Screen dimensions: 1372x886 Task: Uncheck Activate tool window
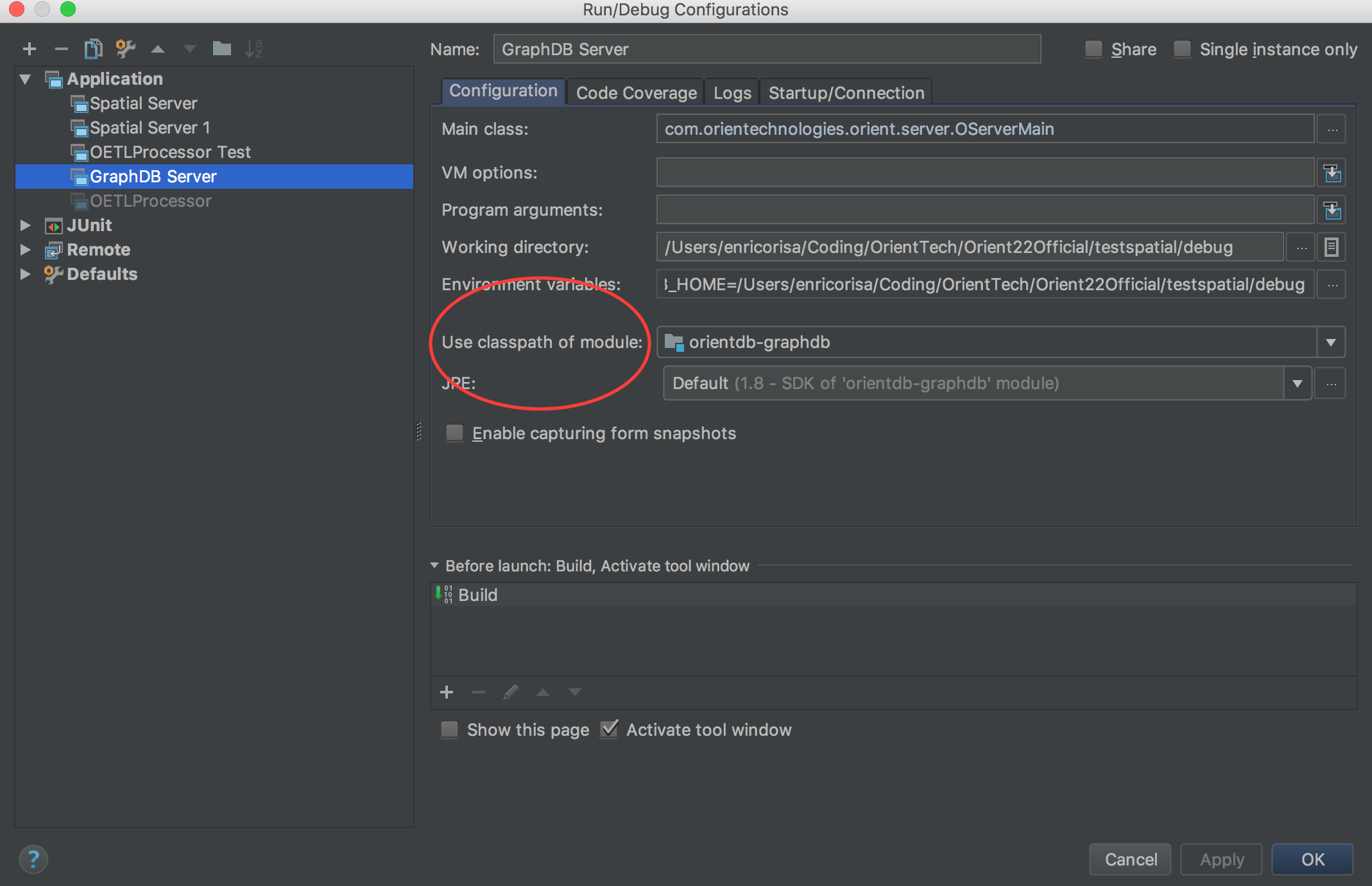[x=608, y=729]
